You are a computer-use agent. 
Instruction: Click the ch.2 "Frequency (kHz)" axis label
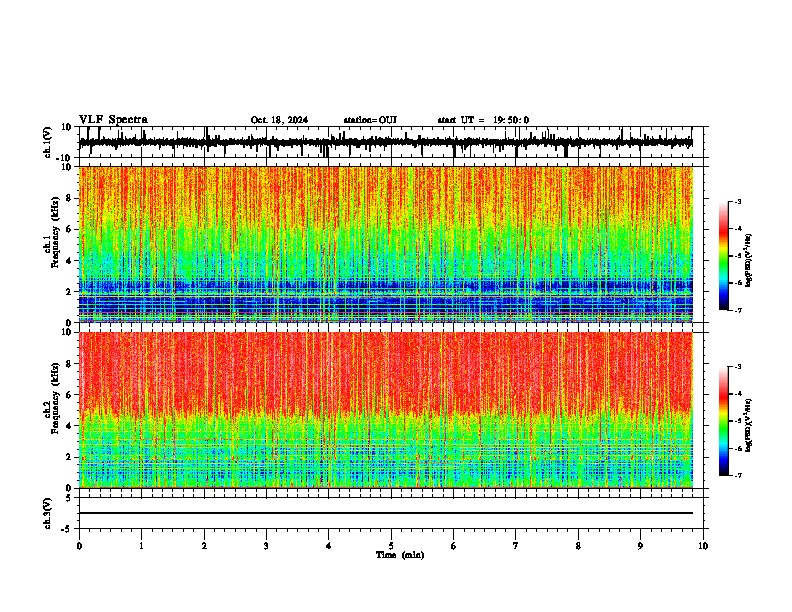(56, 397)
